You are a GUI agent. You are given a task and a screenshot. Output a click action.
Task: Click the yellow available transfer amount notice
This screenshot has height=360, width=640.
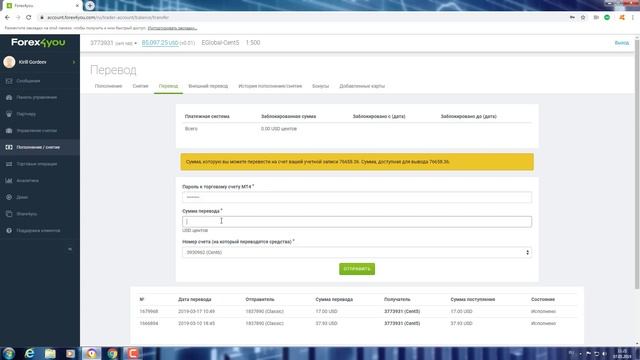[357, 162]
